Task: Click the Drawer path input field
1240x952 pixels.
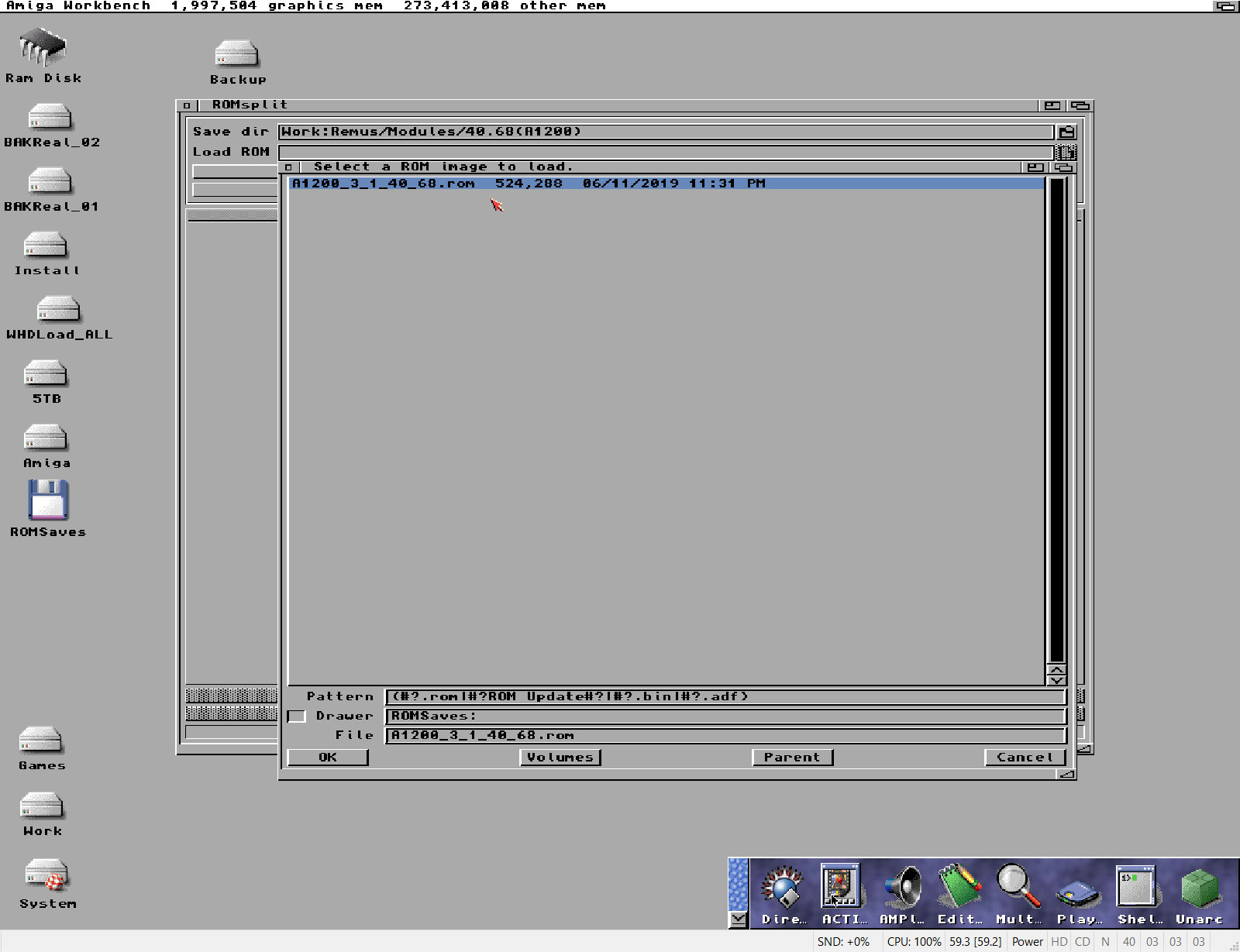Action: point(725,717)
